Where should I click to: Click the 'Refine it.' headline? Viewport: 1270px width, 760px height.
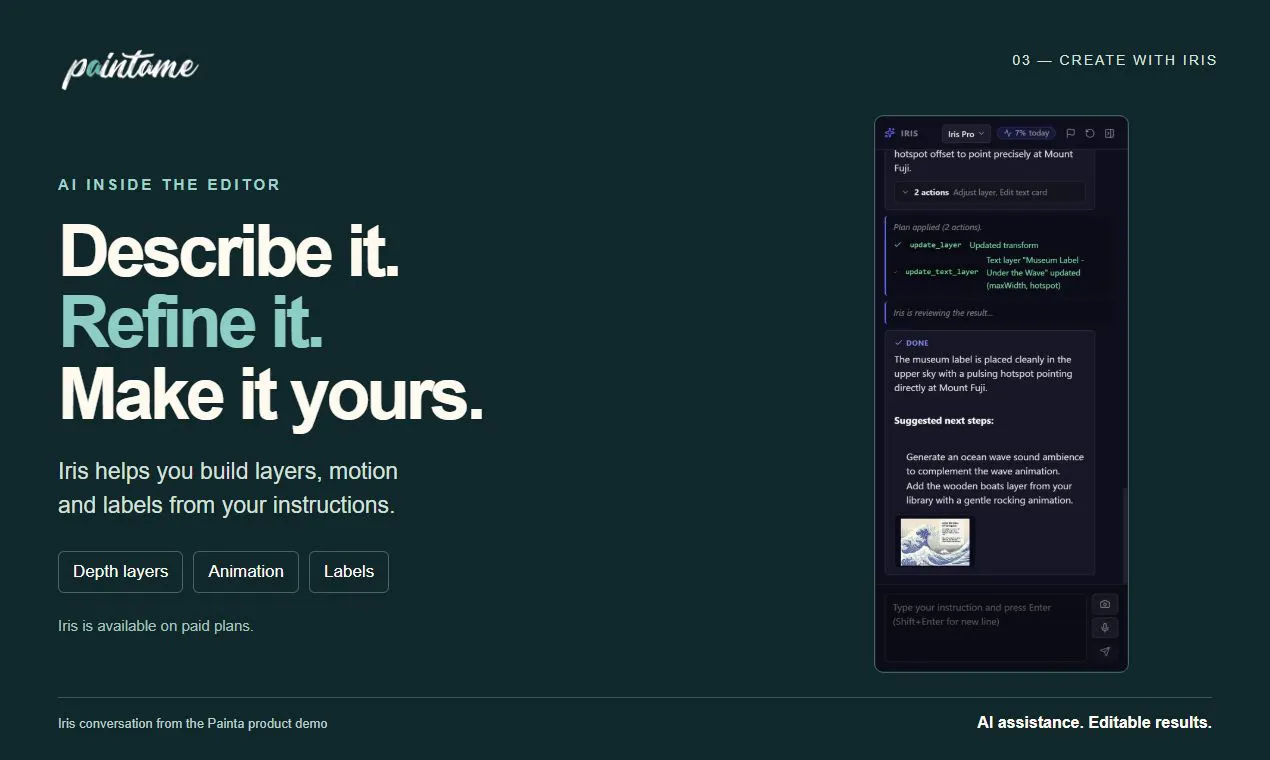tap(192, 322)
